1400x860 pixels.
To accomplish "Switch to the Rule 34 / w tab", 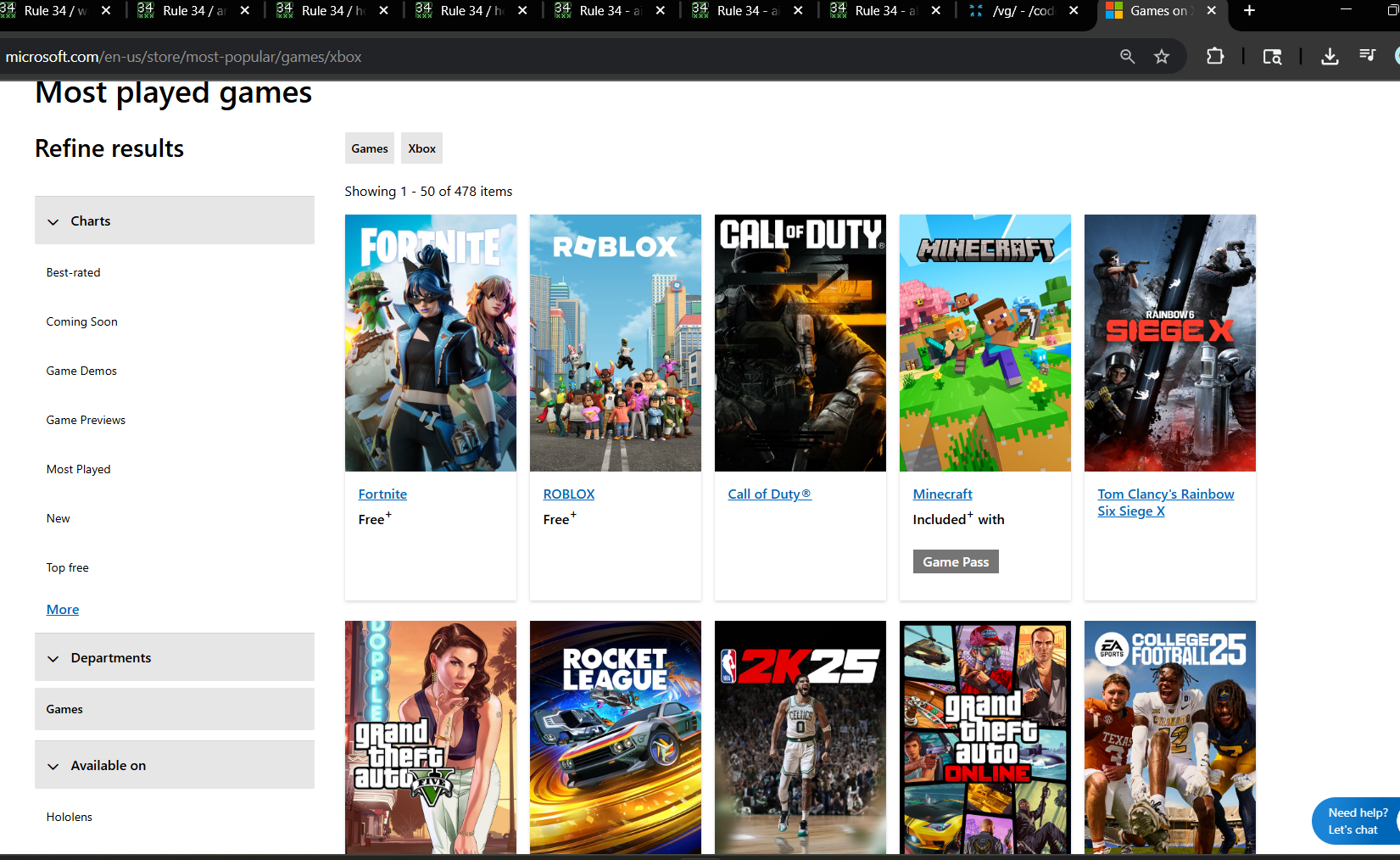I will (x=55, y=11).
